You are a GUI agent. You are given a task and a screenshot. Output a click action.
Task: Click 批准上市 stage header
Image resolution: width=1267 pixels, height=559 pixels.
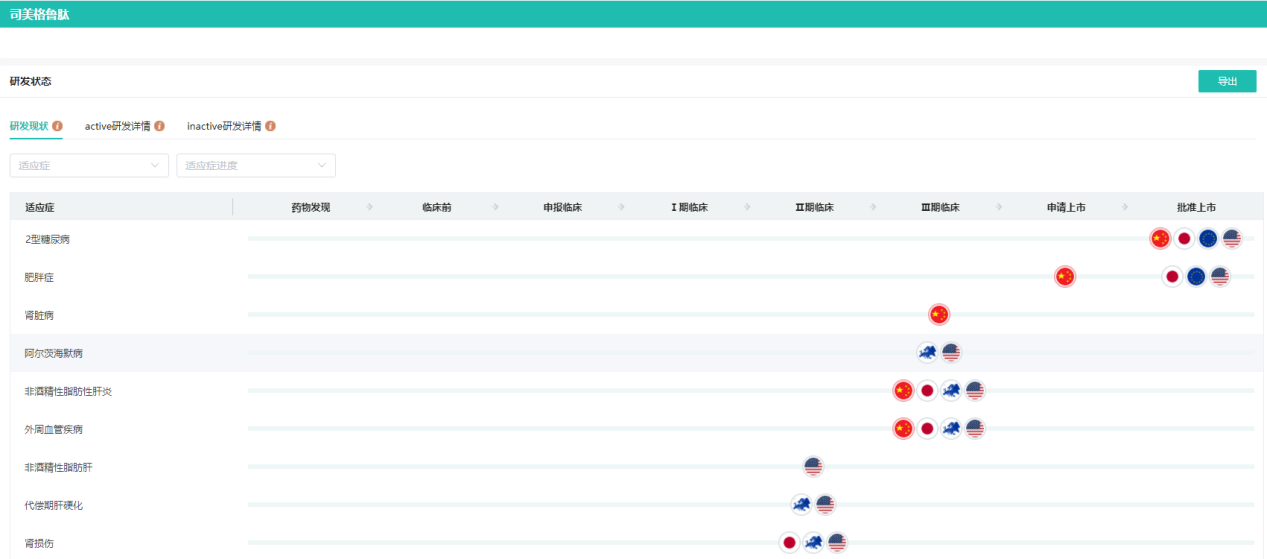1197,207
